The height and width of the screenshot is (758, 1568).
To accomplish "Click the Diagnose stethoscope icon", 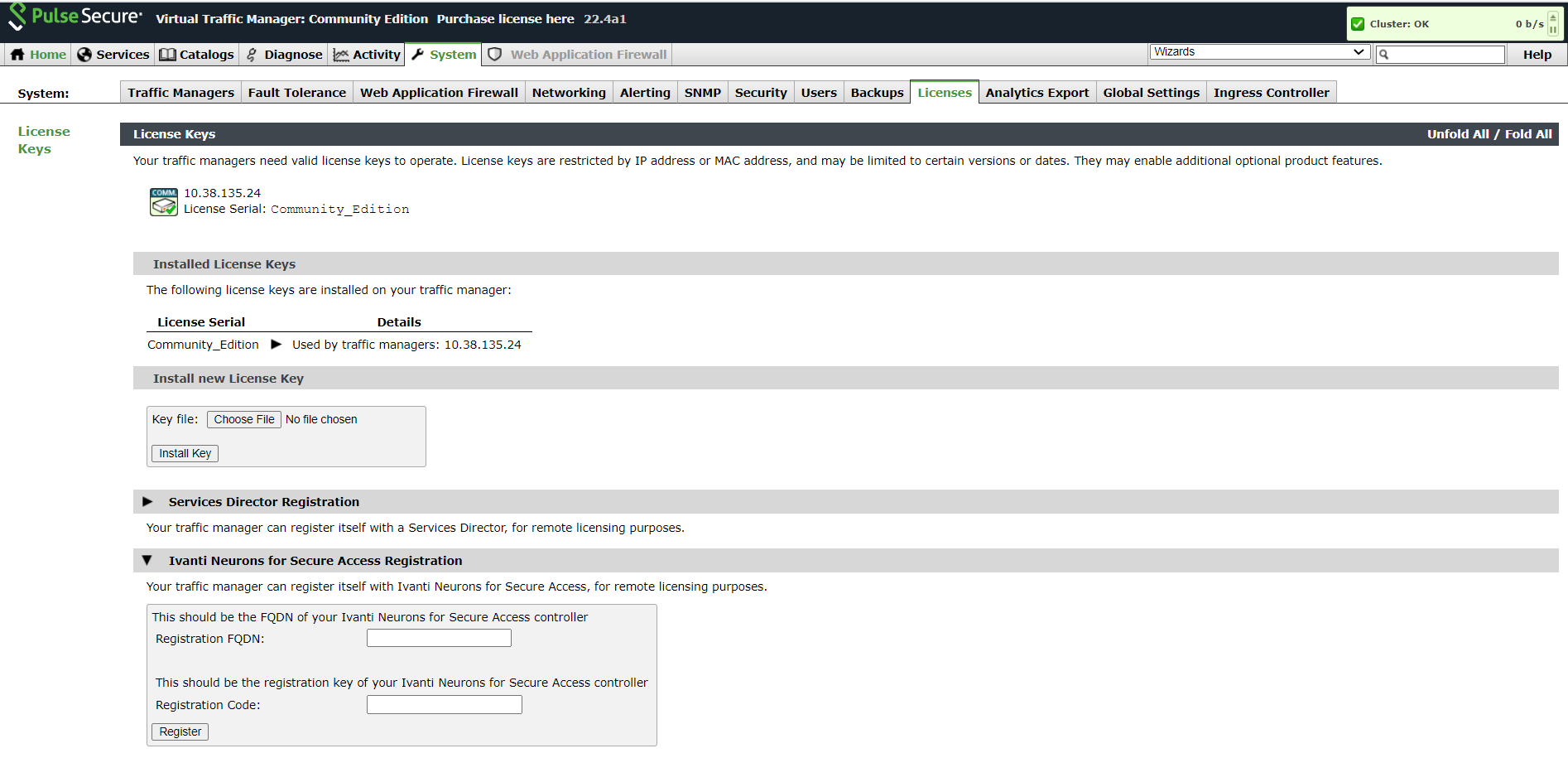I will [253, 55].
